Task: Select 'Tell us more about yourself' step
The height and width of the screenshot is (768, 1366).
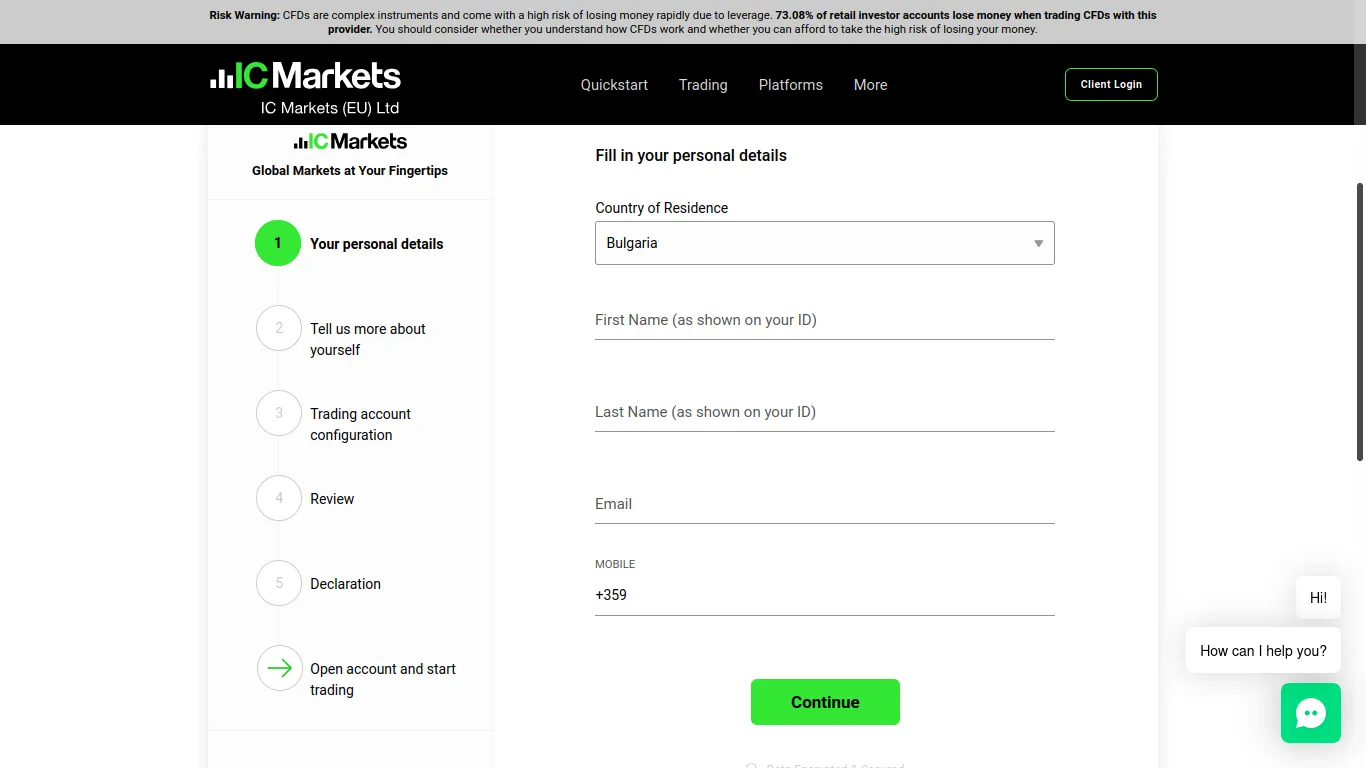Action: tap(368, 339)
